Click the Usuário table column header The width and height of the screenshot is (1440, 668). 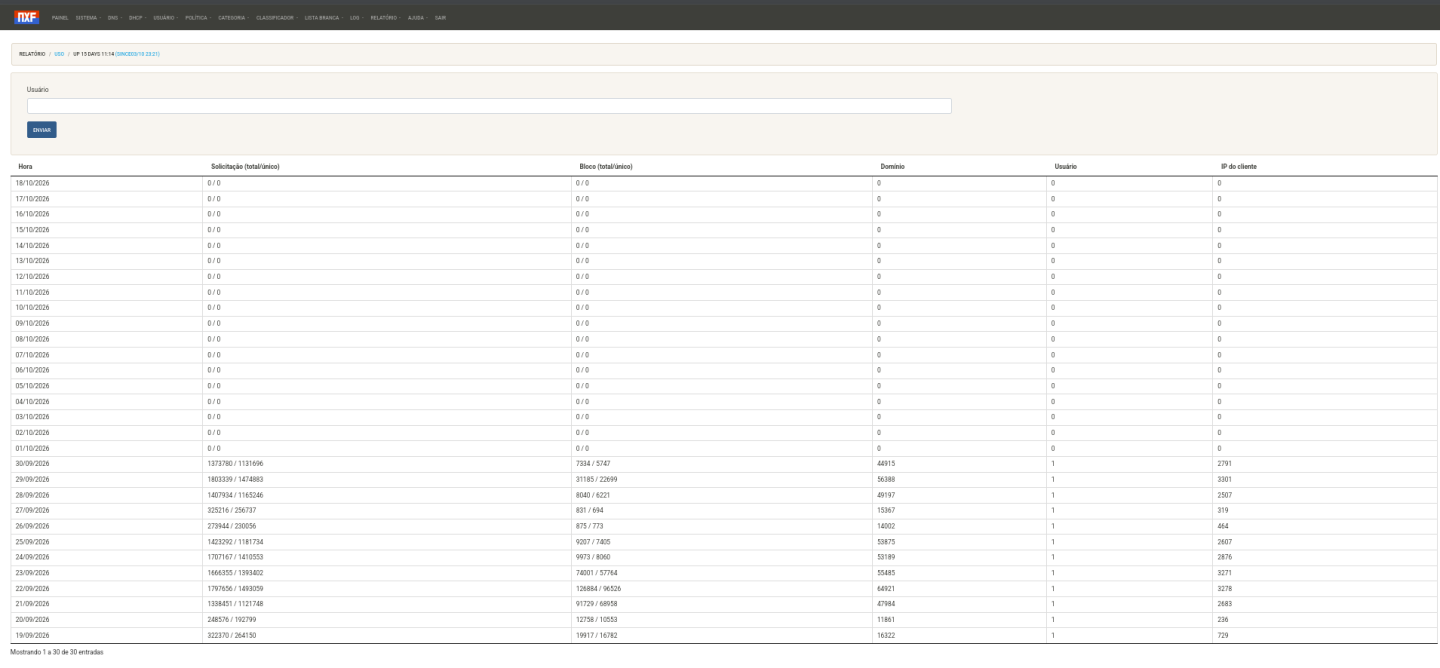pyautogui.click(x=1065, y=166)
